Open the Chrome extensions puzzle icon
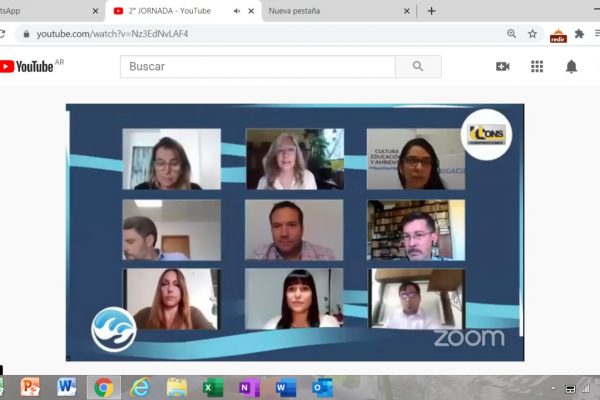 click(579, 33)
